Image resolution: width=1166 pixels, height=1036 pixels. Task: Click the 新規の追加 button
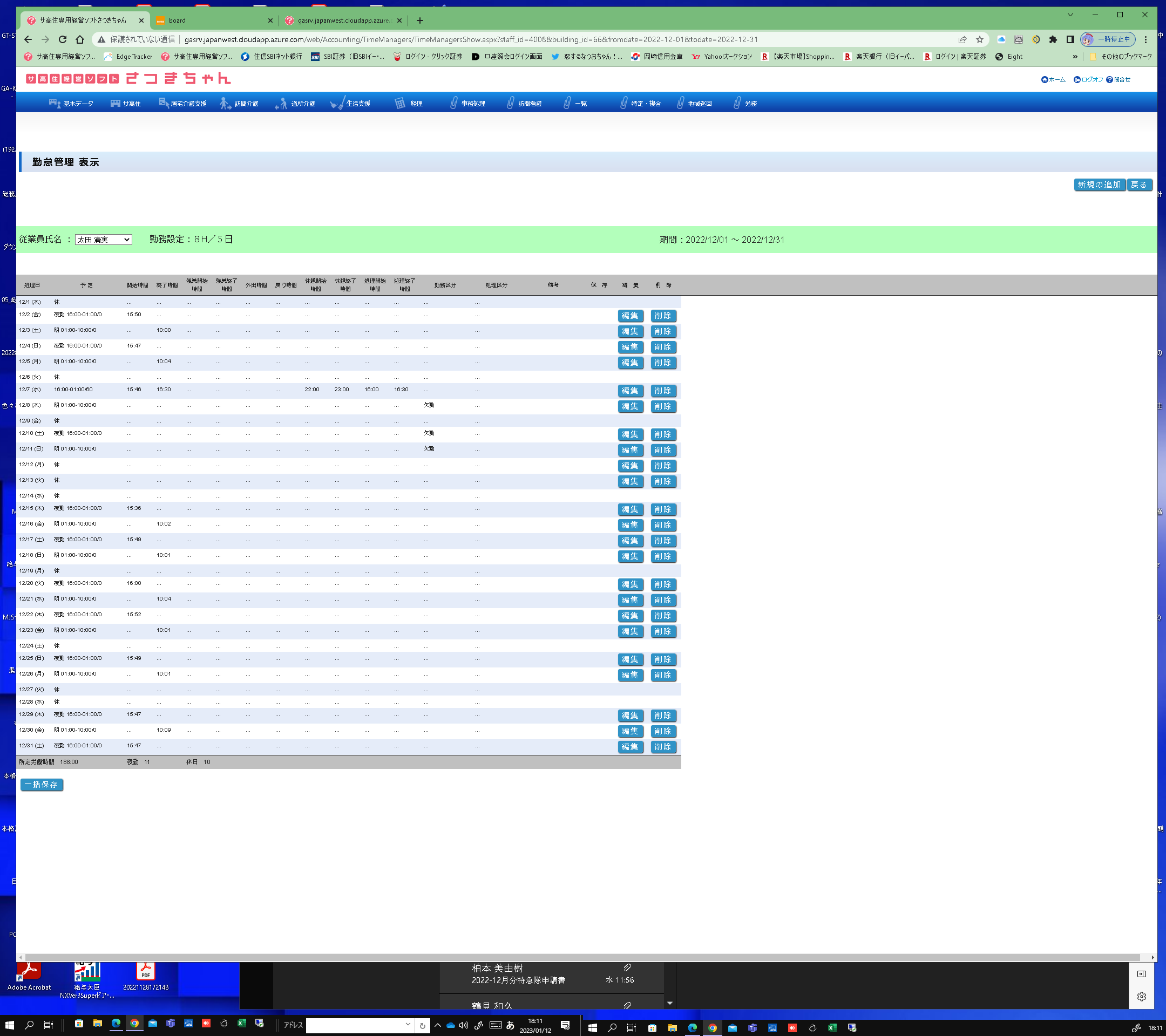(x=1099, y=185)
